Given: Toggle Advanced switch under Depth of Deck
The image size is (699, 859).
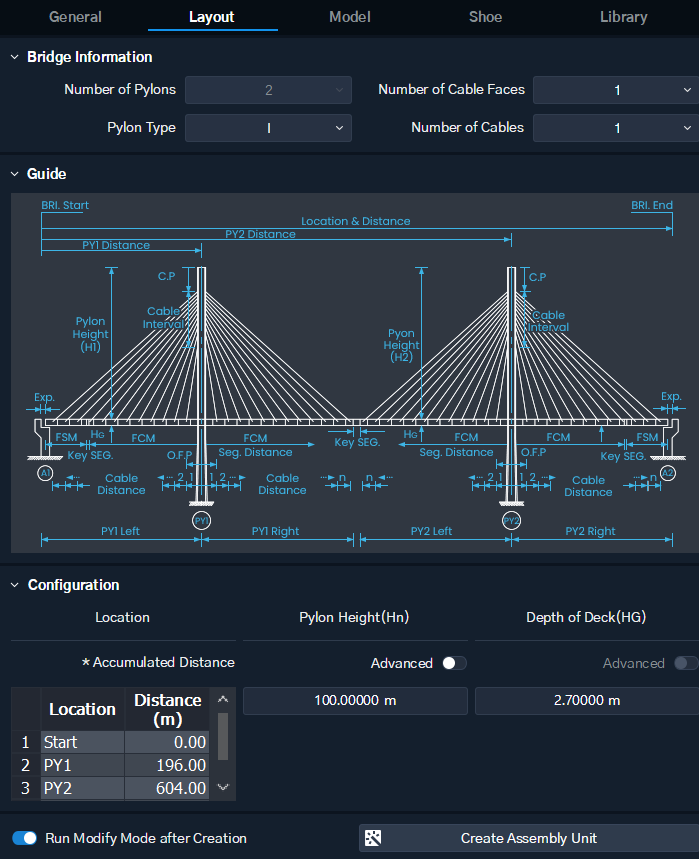Looking at the screenshot, I should point(686,663).
